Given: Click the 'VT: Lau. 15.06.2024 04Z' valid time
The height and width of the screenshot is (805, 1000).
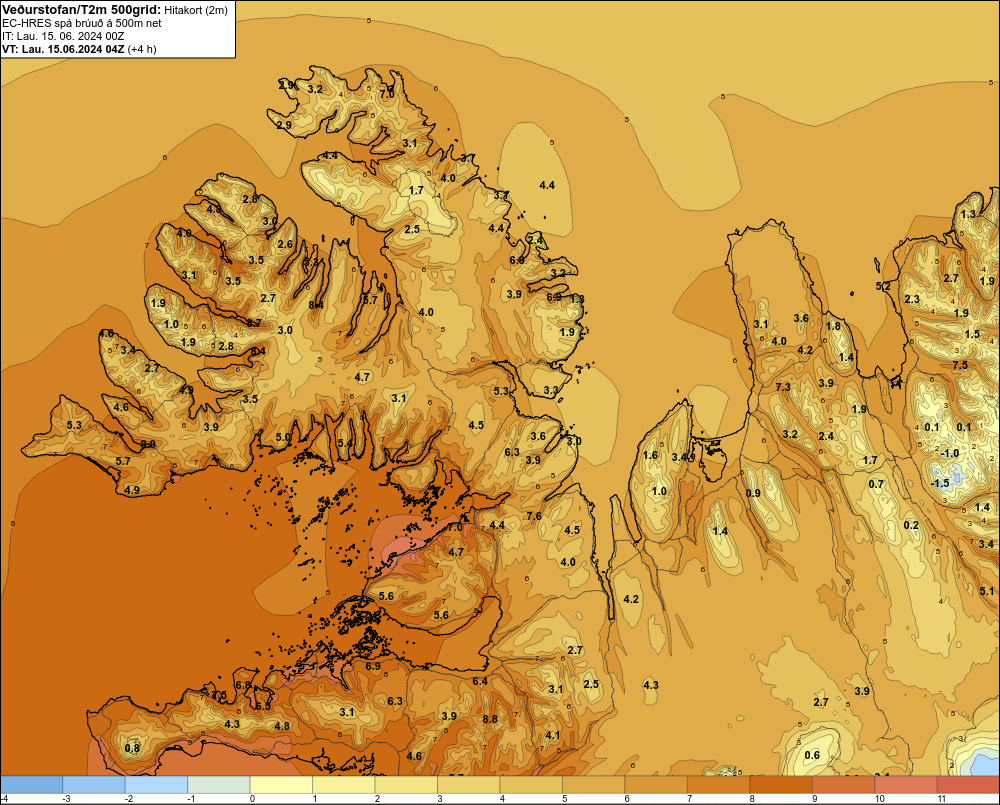Looking at the screenshot, I should [x=63, y=49].
